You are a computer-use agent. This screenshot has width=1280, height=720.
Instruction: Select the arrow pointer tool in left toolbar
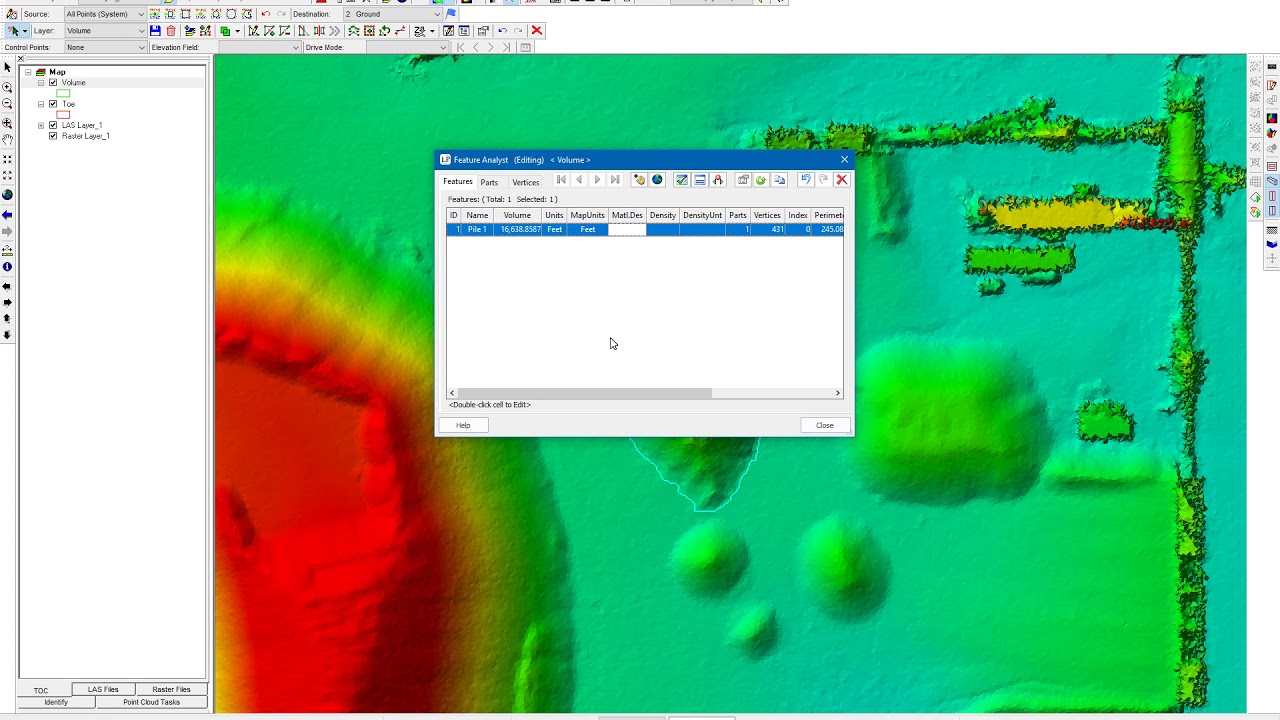(7, 68)
